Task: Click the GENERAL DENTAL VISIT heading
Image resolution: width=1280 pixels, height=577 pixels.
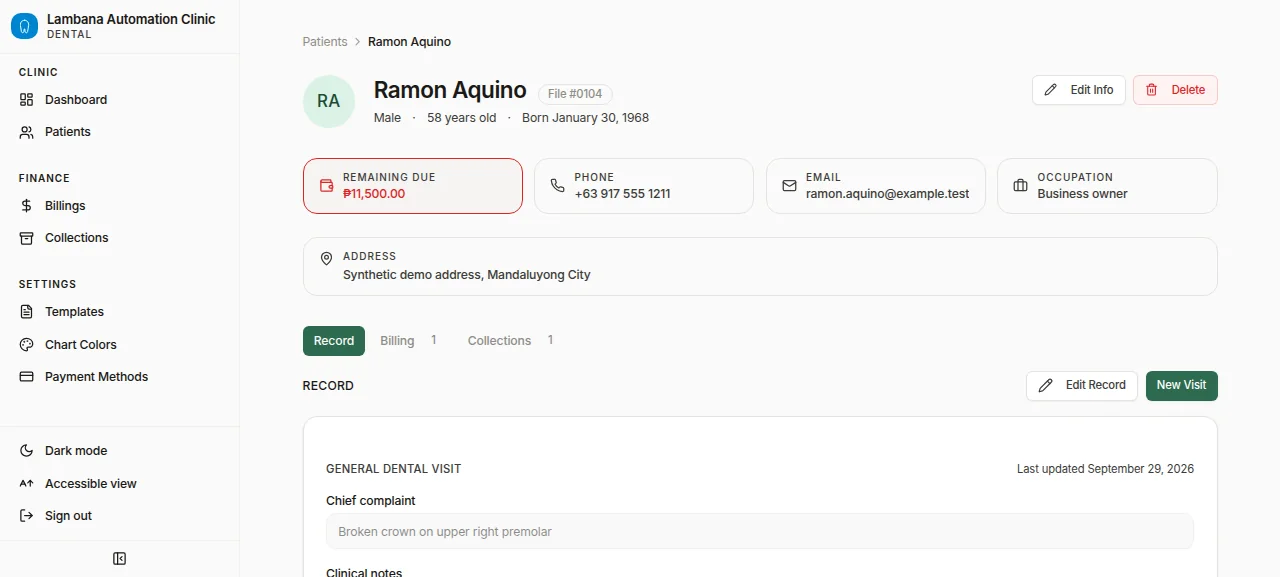Action: tap(394, 469)
